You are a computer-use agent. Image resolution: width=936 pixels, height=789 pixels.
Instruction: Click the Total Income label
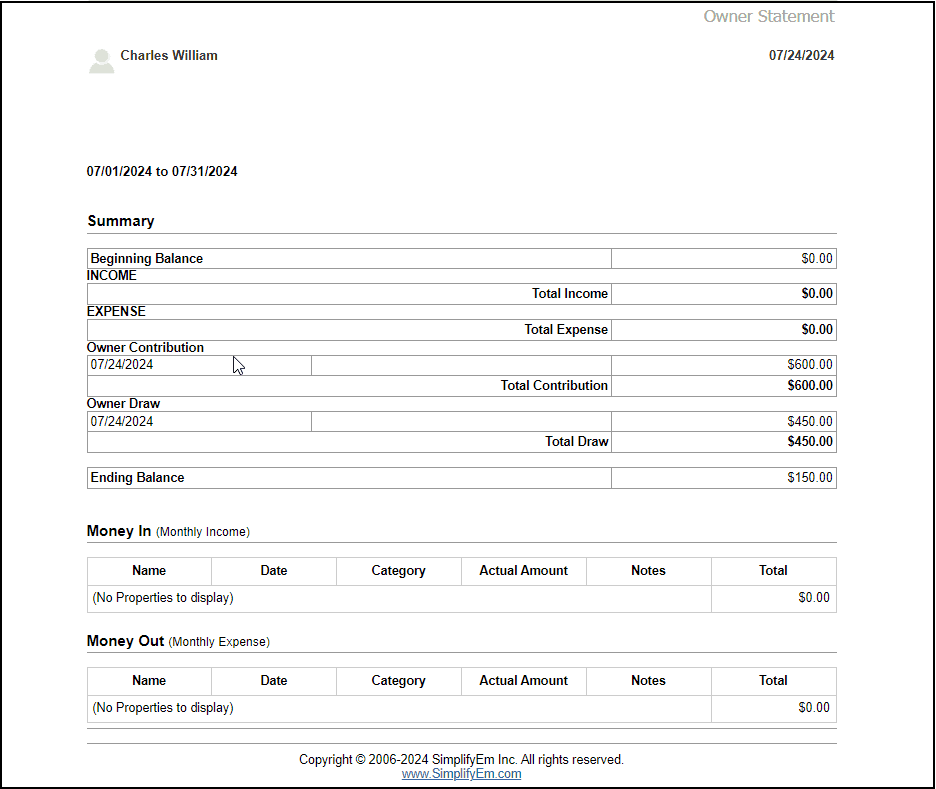point(569,294)
